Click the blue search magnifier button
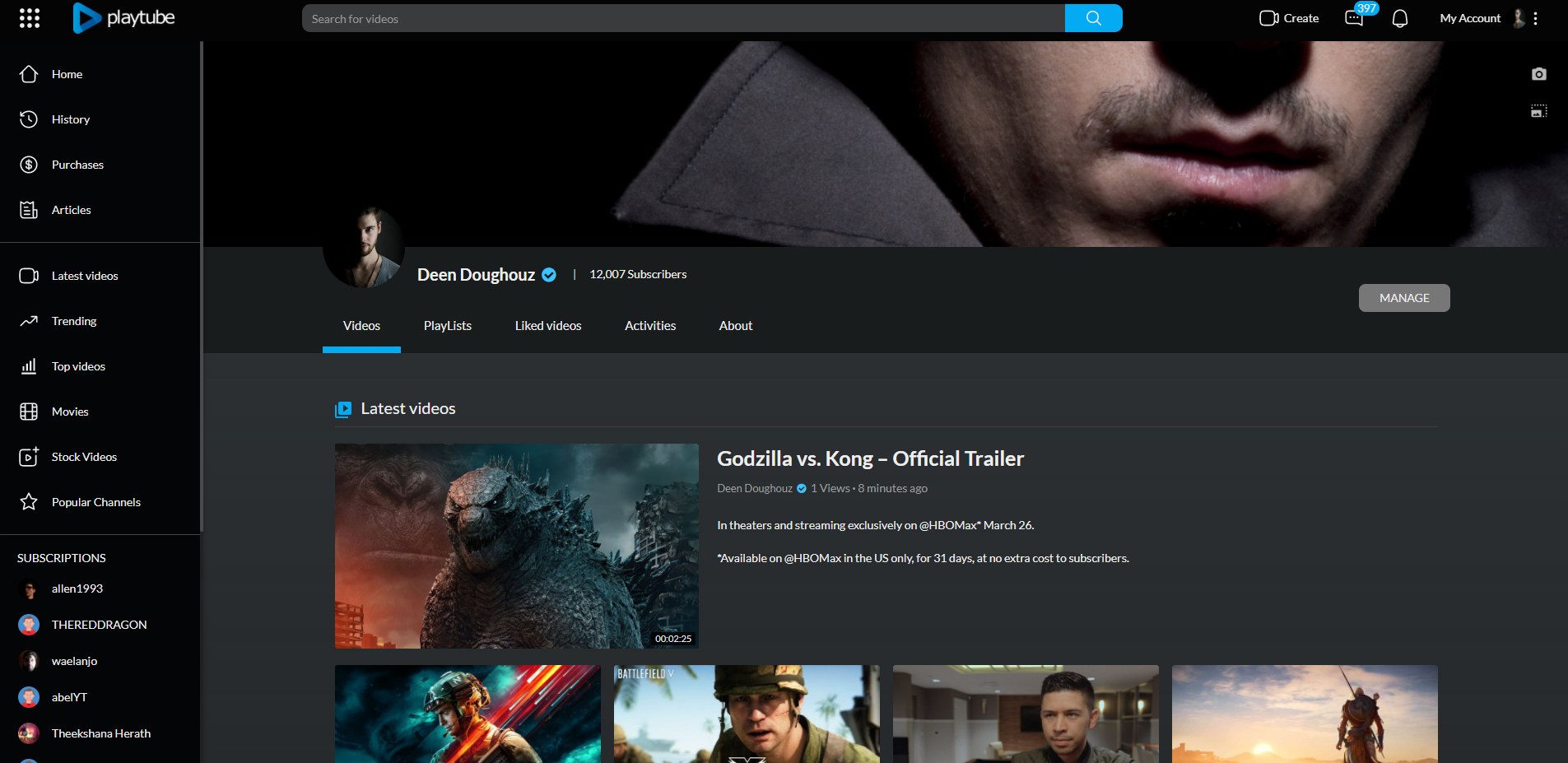Image resolution: width=1568 pixels, height=763 pixels. tap(1093, 18)
